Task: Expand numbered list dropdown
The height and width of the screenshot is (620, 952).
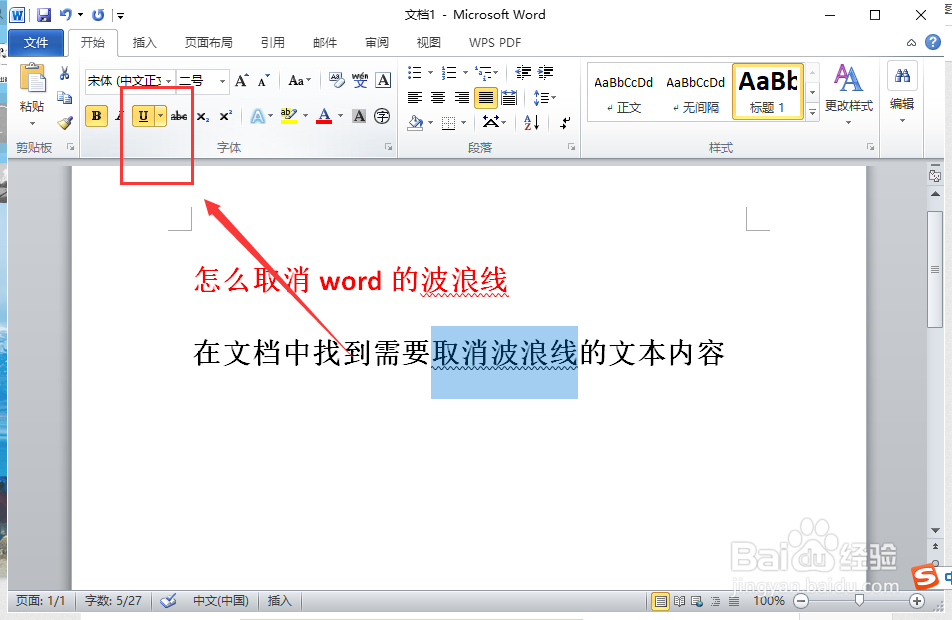Action: click(x=466, y=73)
